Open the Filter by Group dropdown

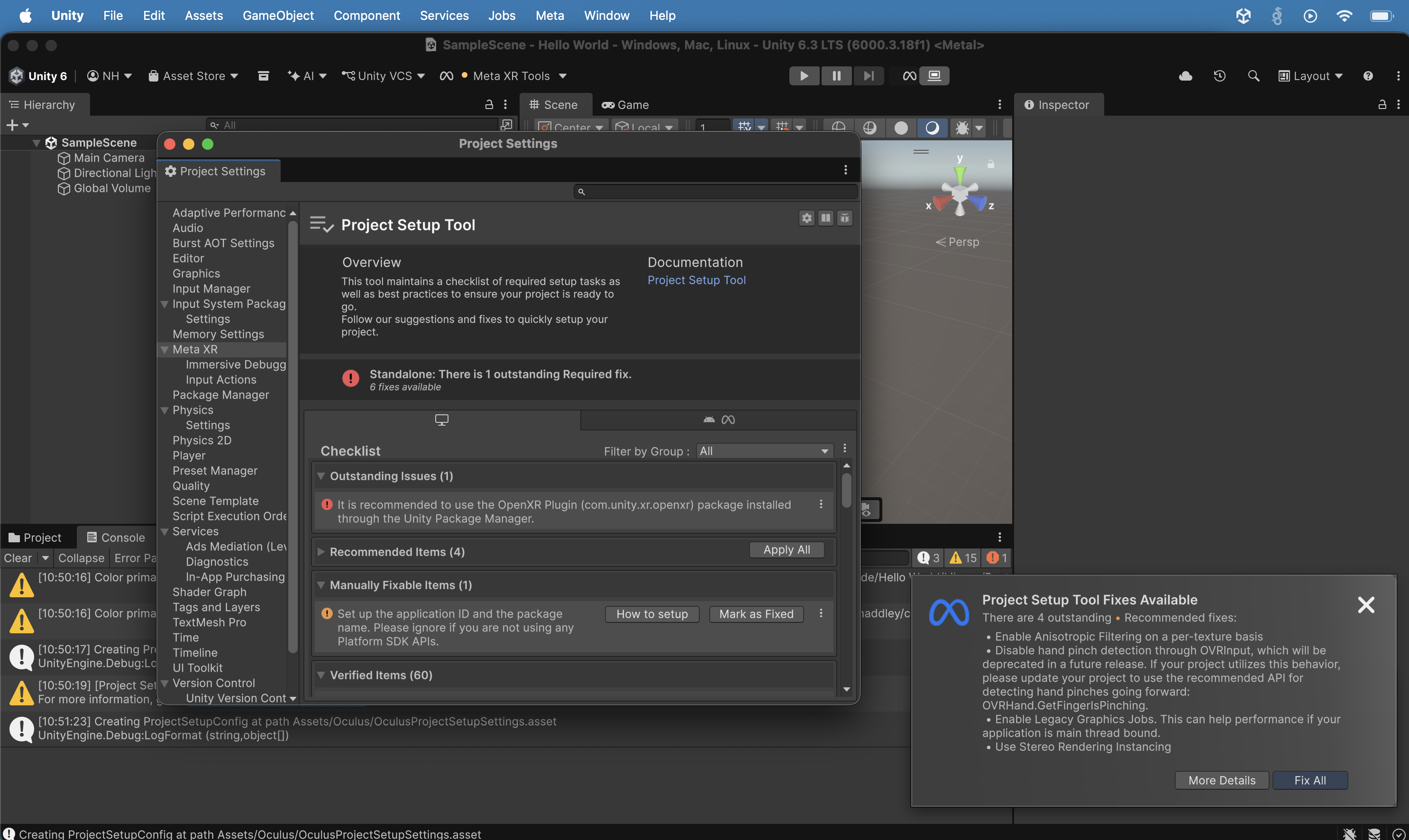[x=764, y=451]
